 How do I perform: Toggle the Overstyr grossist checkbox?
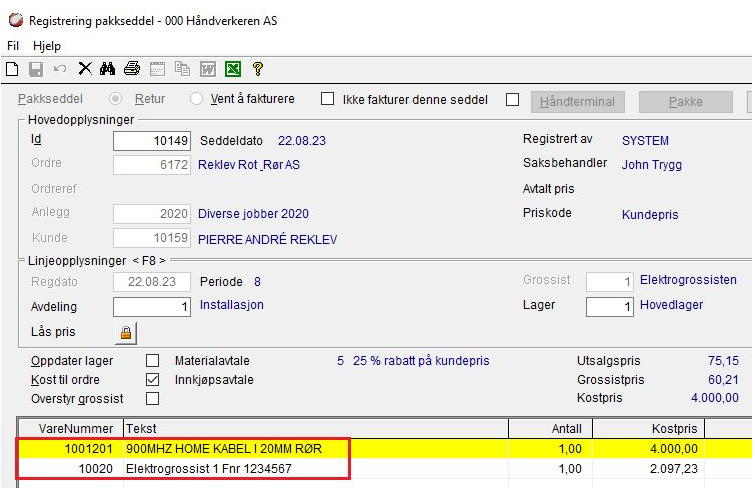click(152, 398)
